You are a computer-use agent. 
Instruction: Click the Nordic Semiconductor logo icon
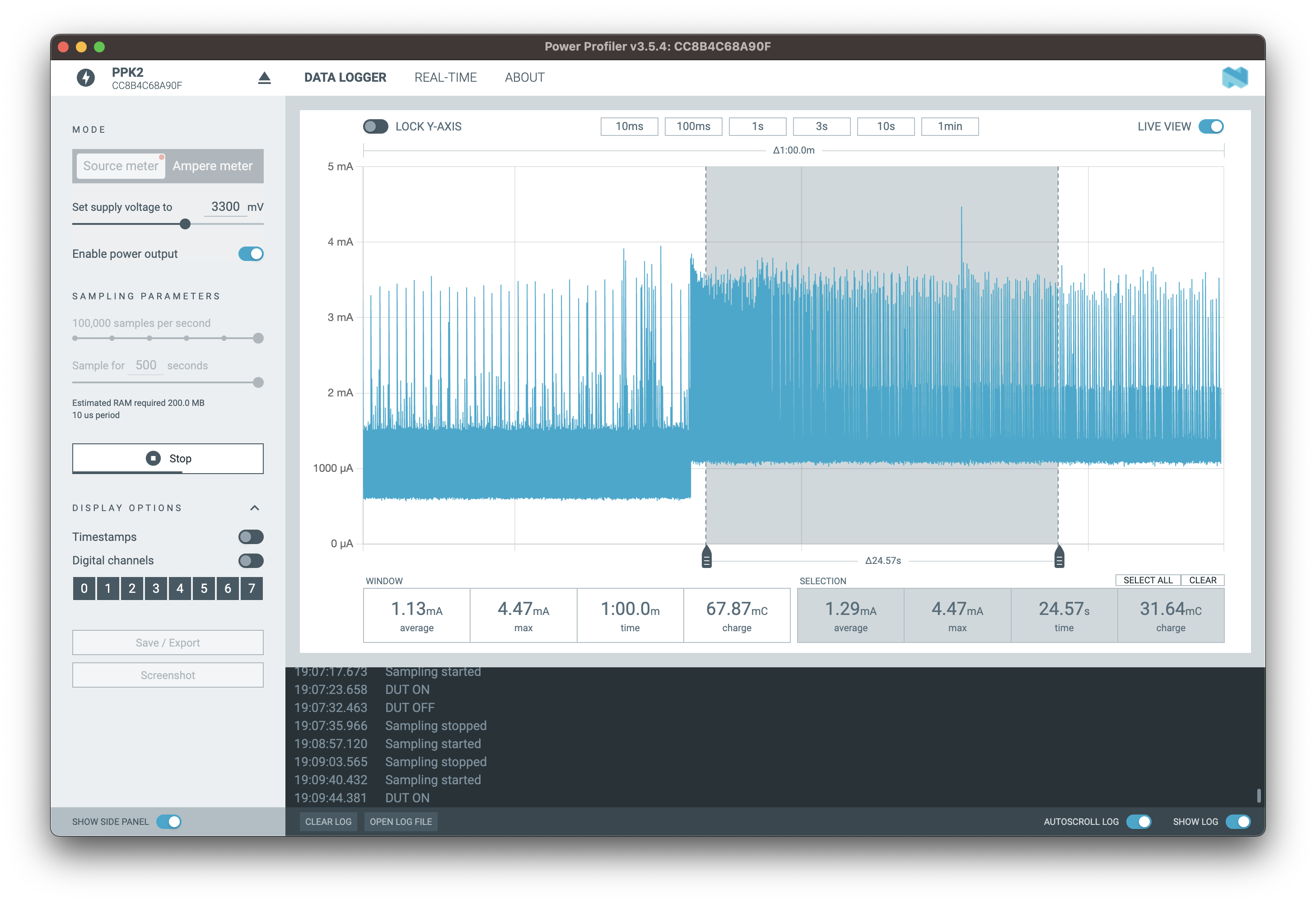coord(1234,78)
